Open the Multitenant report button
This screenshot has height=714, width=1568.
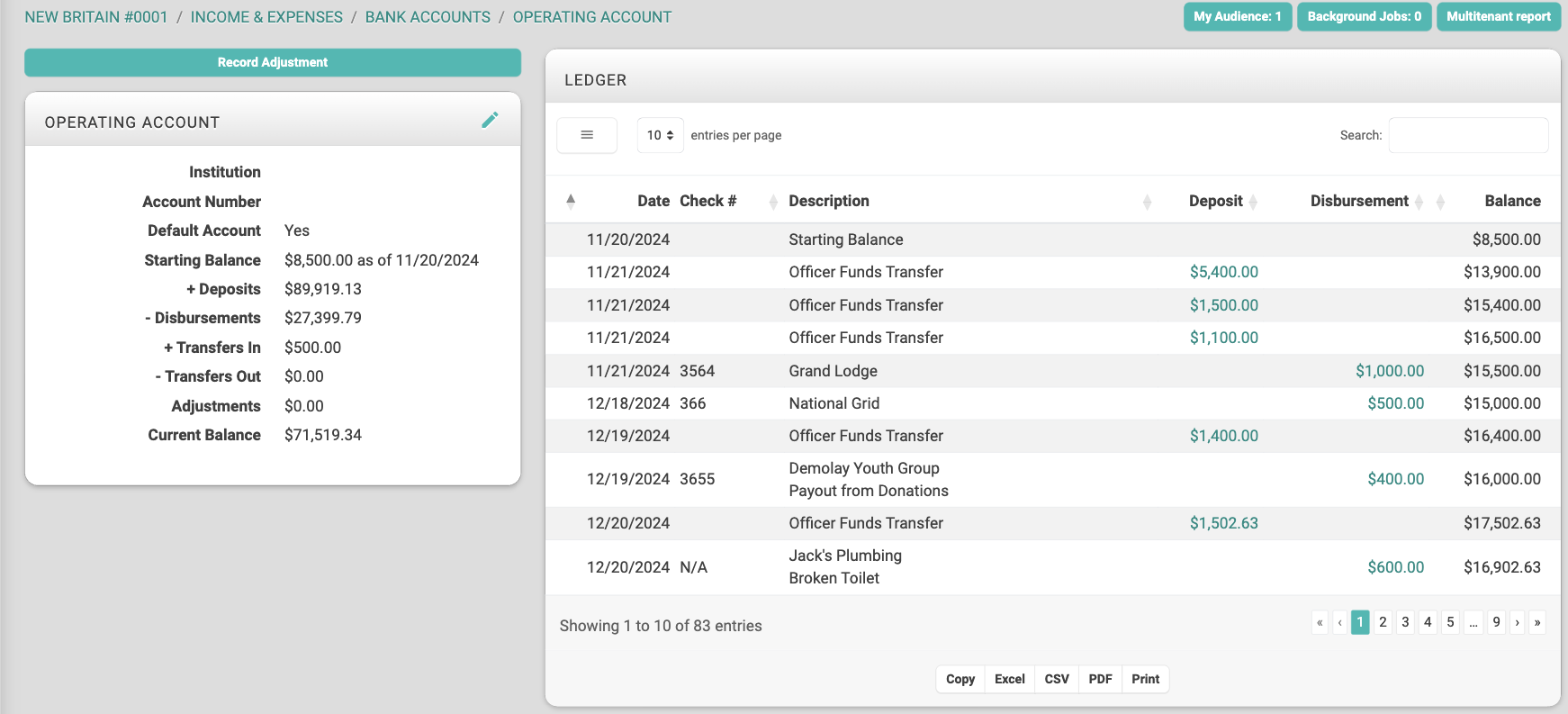[x=1498, y=17]
